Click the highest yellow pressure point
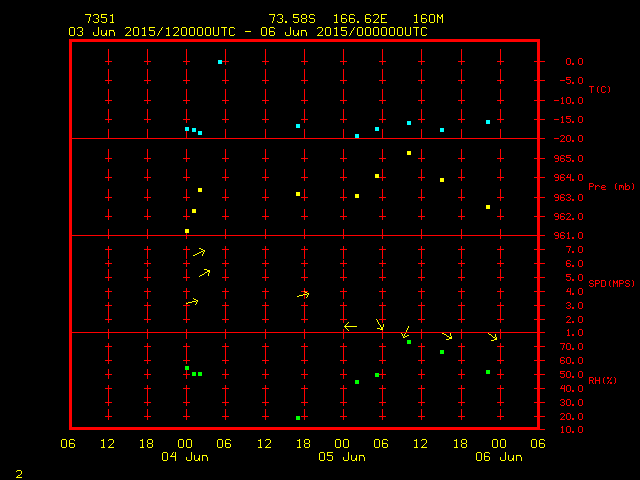The image size is (640, 480). click(x=409, y=153)
